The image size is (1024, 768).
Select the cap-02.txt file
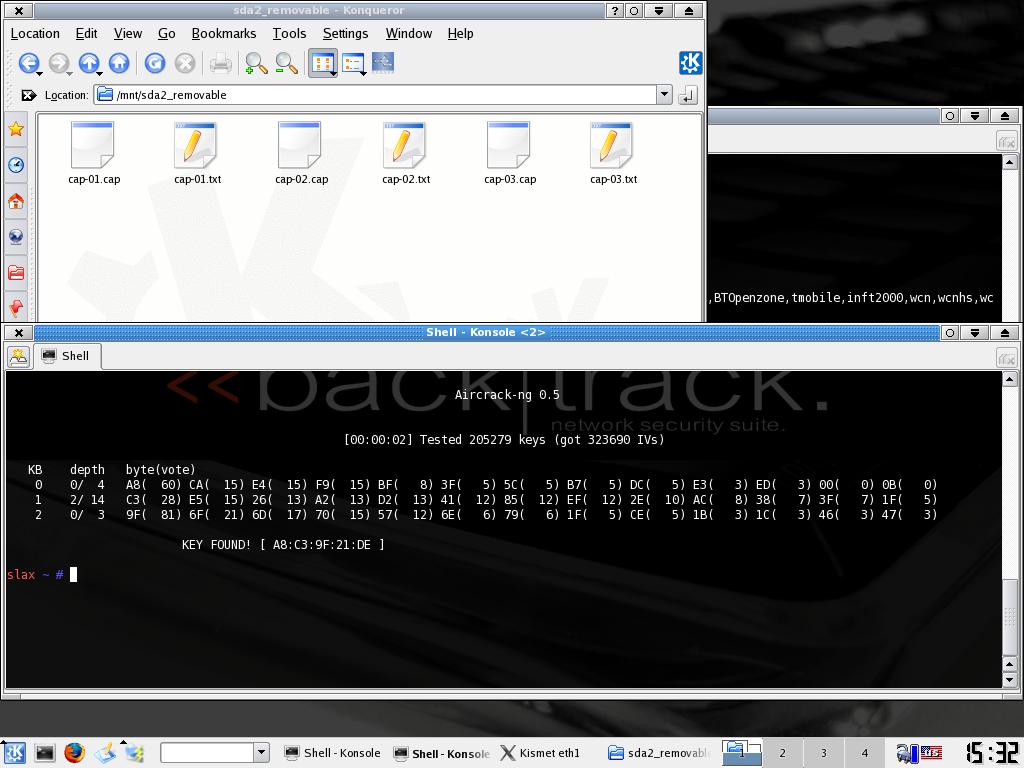[x=406, y=153]
